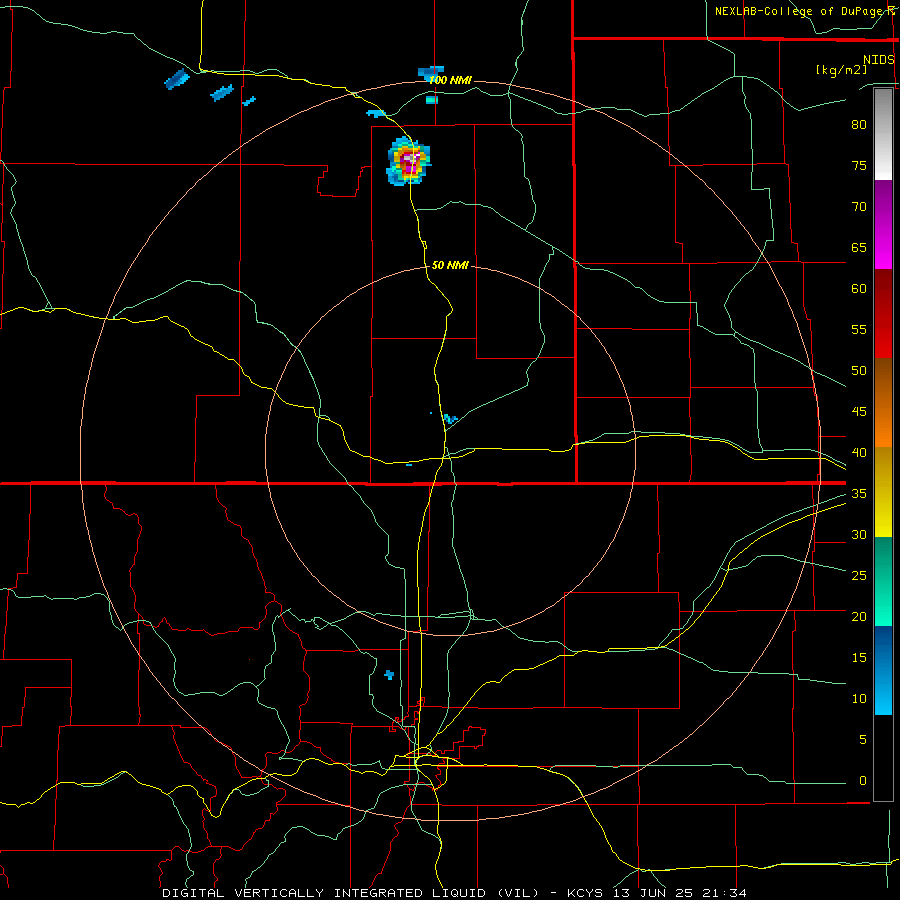The height and width of the screenshot is (900, 900).
Task: Click the NIDS label above color scale
Action: (x=879, y=60)
